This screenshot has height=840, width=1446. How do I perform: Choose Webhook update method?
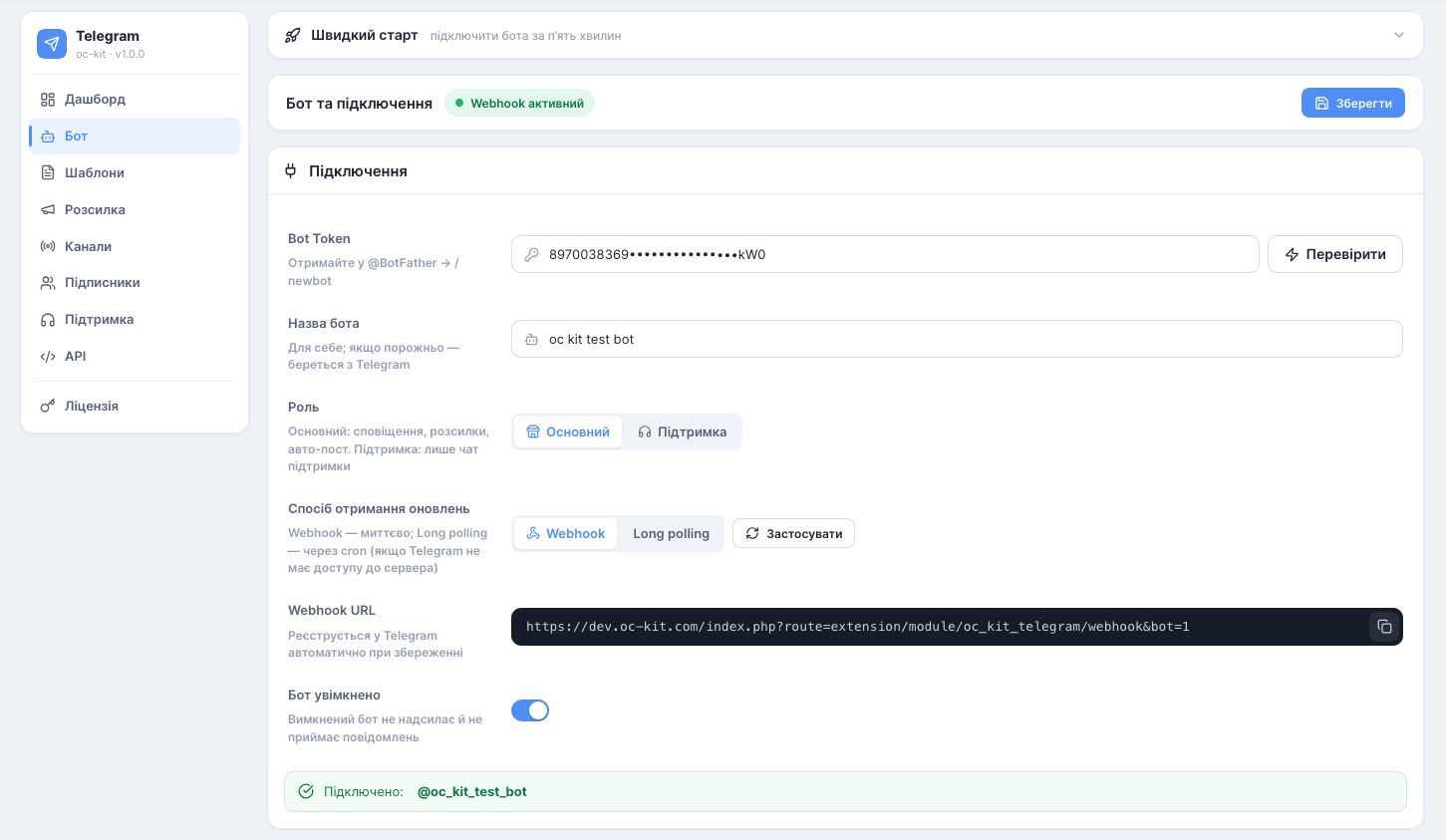pos(566,534)
